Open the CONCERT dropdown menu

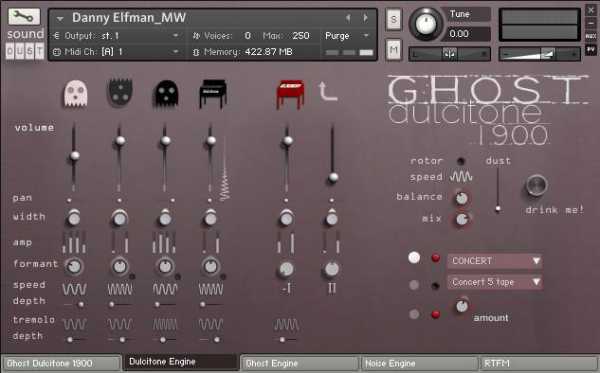(494, 261)
